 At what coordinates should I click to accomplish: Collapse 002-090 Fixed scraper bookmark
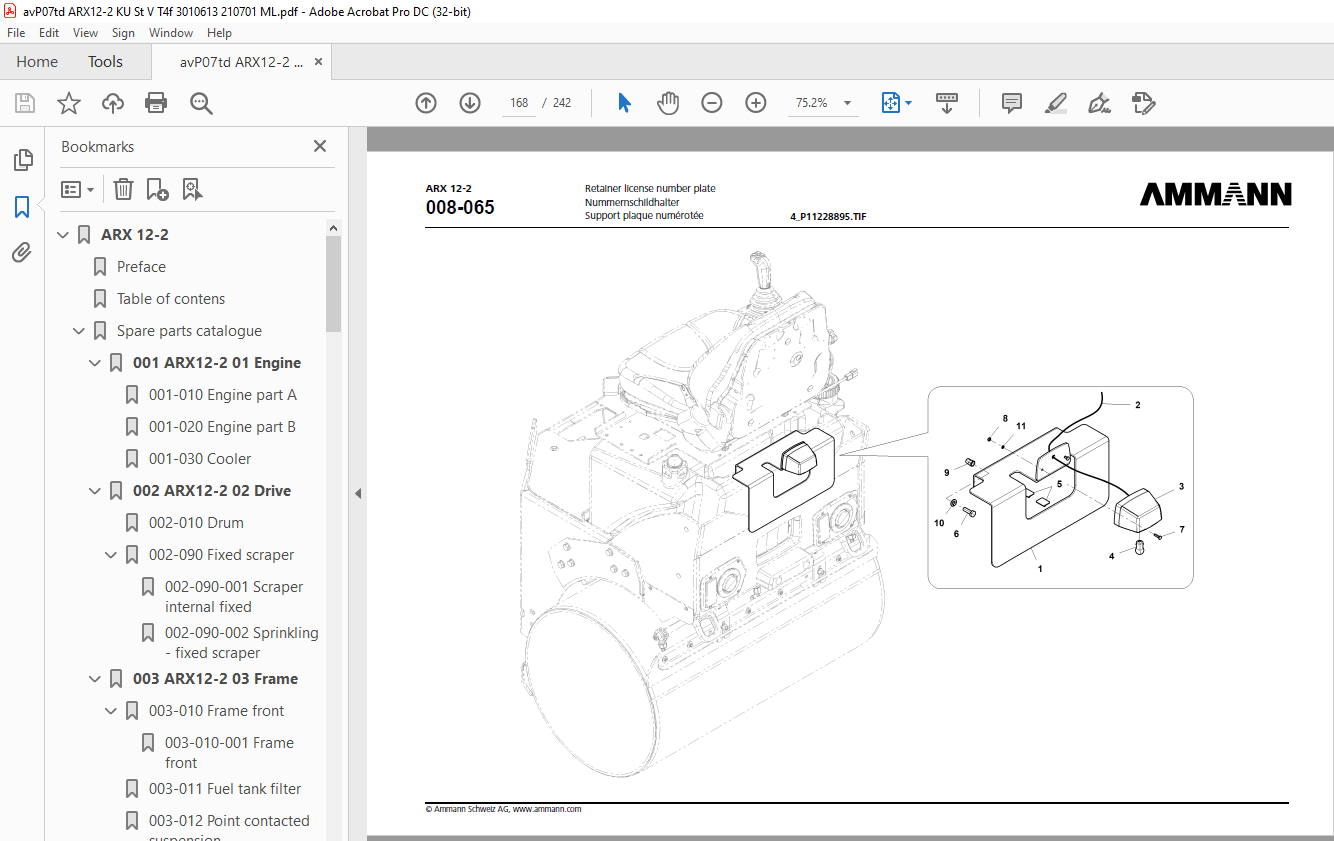(x=111, y=555)
